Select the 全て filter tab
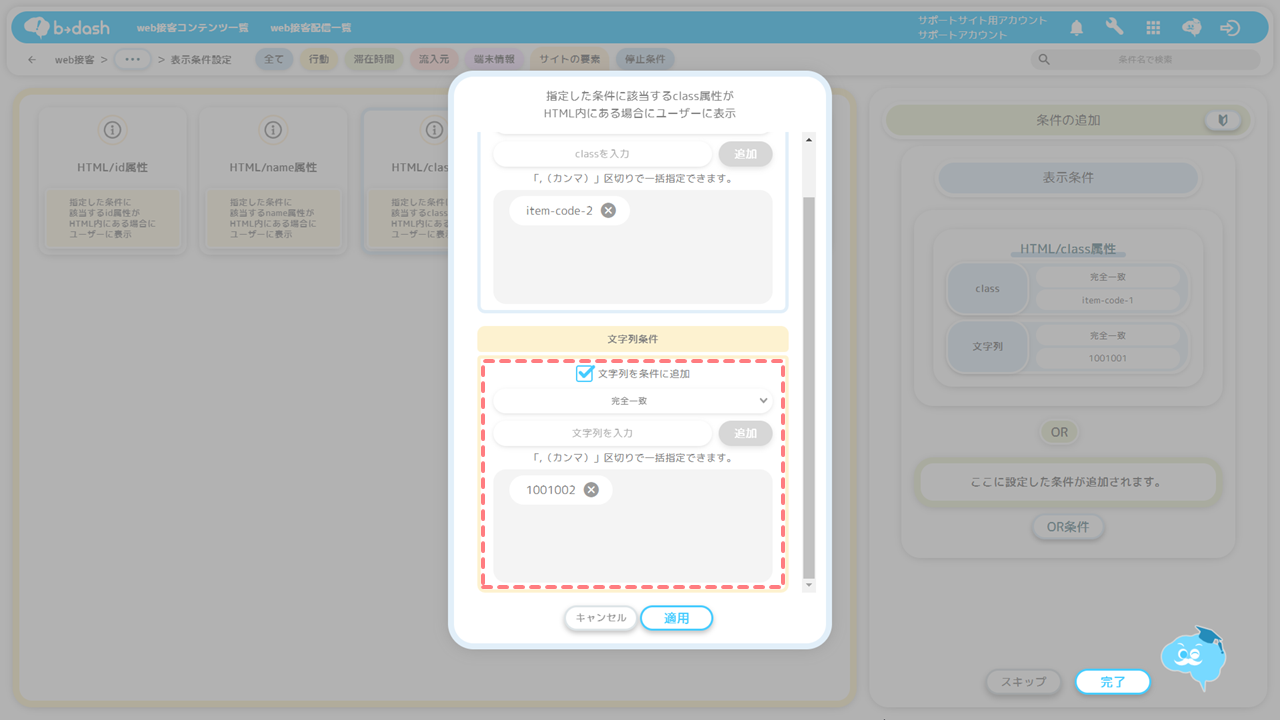 [x=274, y=60]
